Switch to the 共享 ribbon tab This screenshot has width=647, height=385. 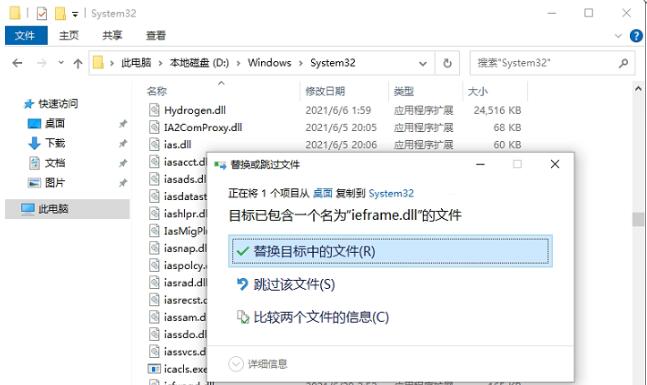pyautogui.click(x=112, y=36)
